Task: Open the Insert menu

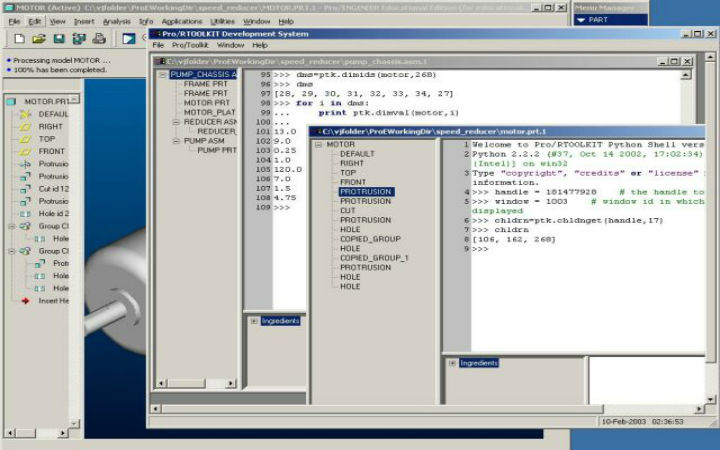Action: click(x=84, y=22)
